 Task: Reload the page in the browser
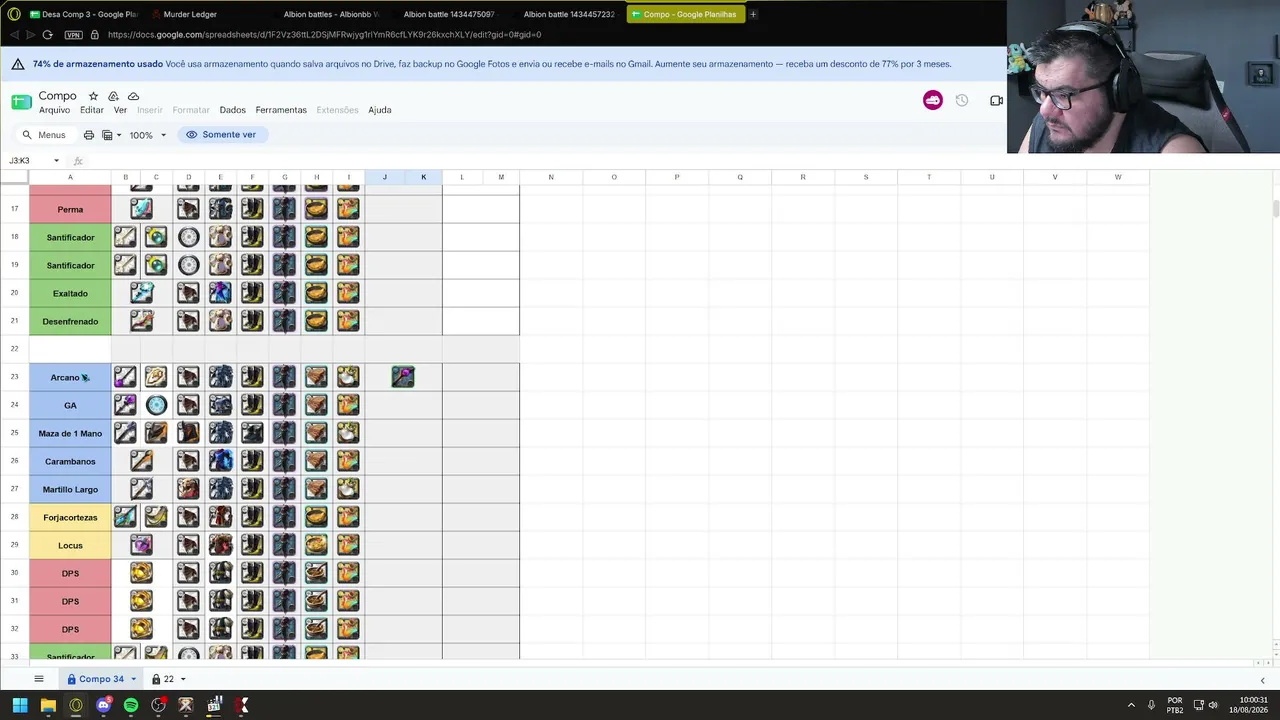pos(47,35)
